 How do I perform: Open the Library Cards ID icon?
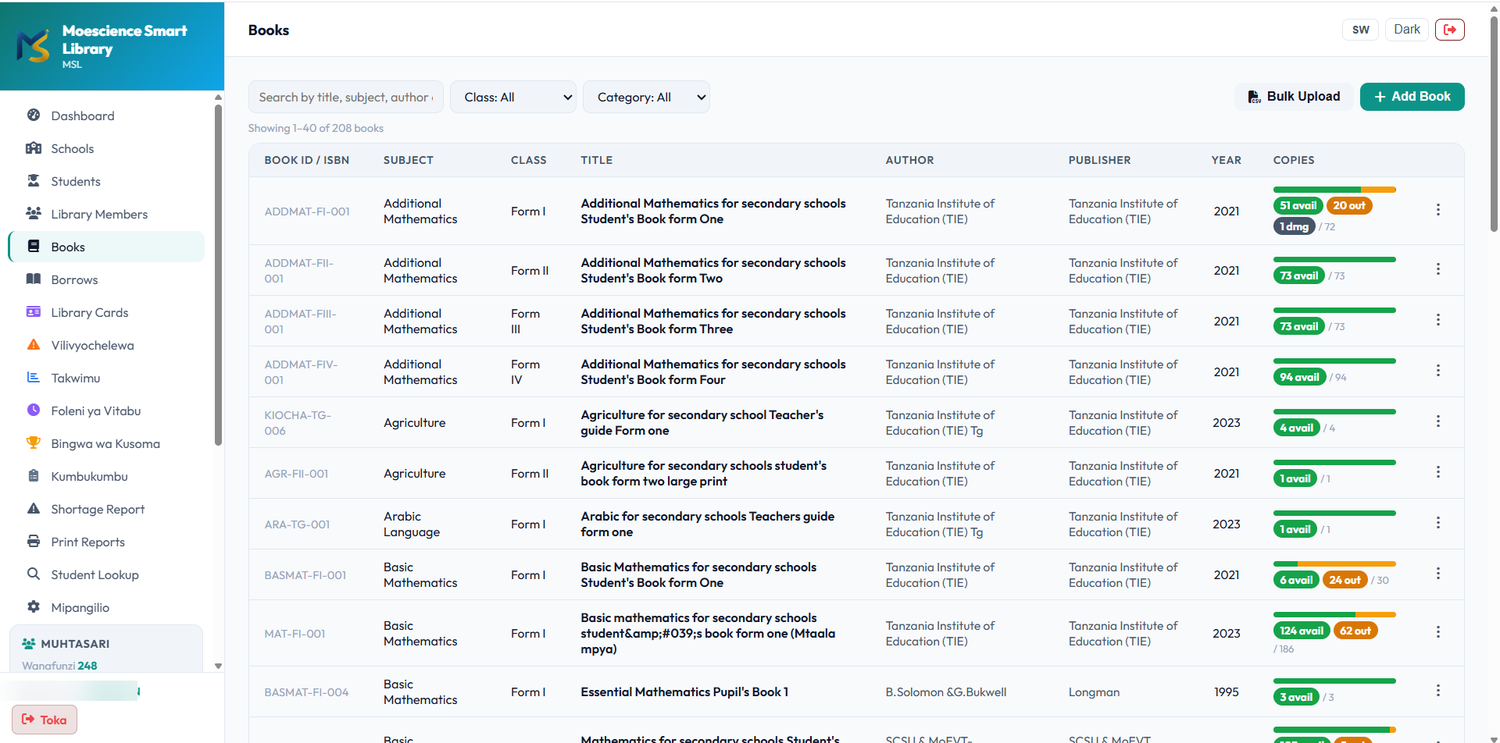[x=34, y=312]
